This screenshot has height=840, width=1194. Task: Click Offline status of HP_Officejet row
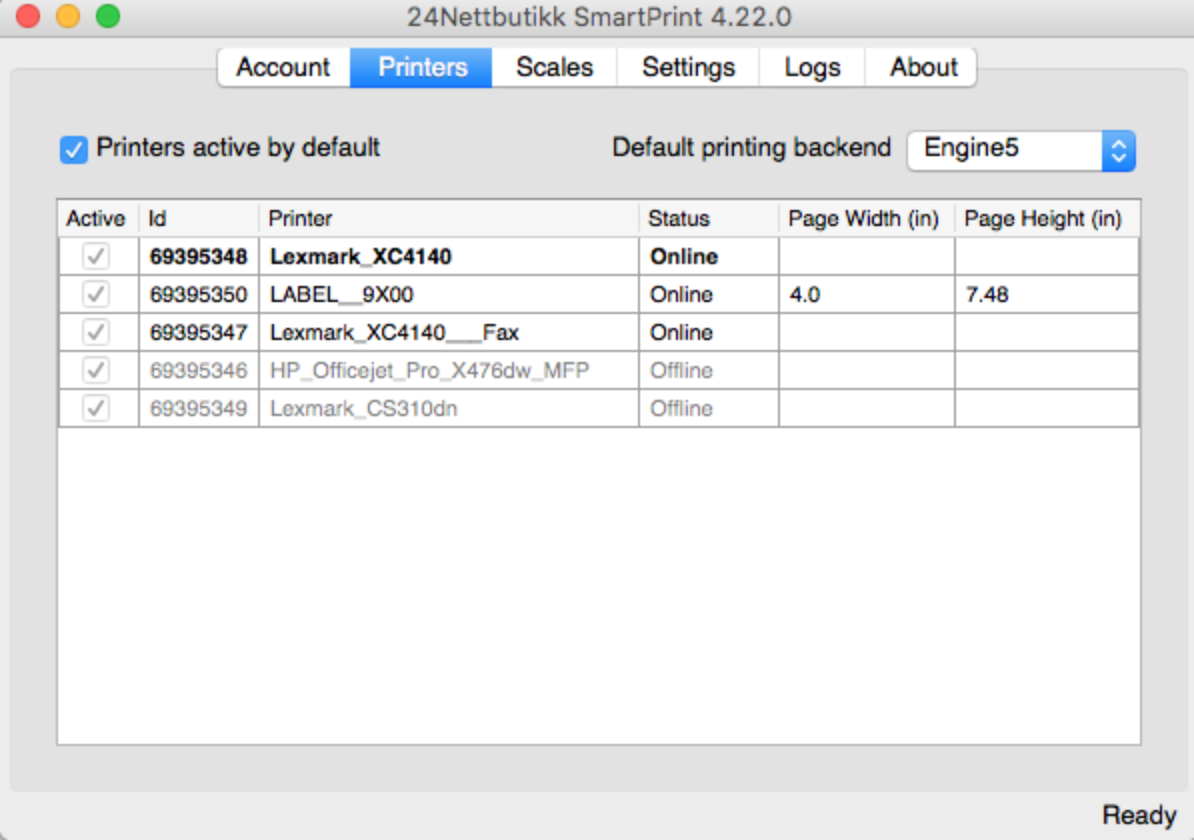[x=682, y=371]
